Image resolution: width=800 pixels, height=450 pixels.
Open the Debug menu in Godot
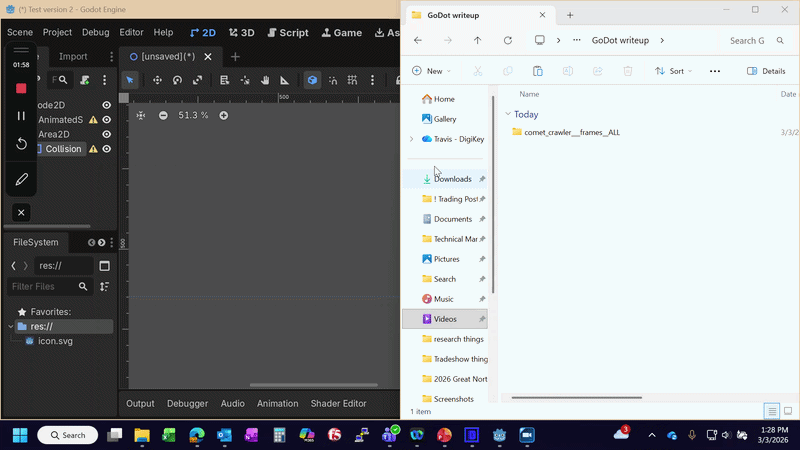point(96,33)
